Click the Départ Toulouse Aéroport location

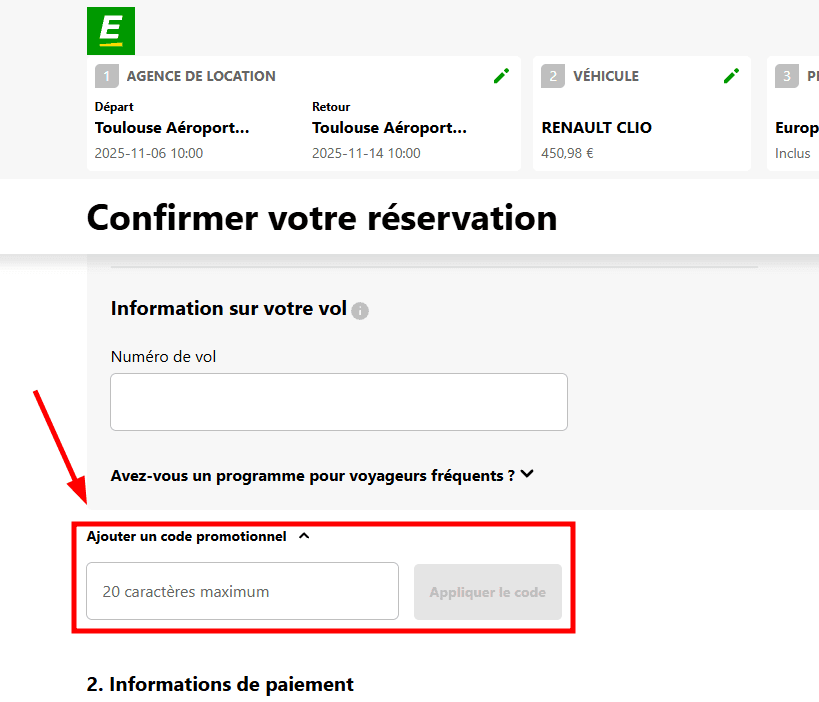coord(172,128)
